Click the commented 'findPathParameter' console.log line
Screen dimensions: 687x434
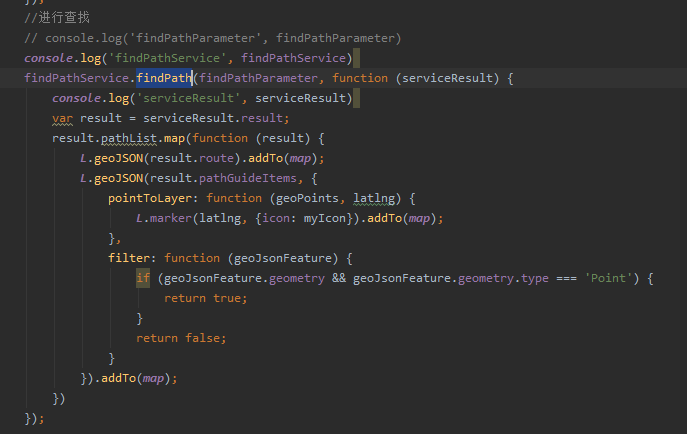point(212,38)
